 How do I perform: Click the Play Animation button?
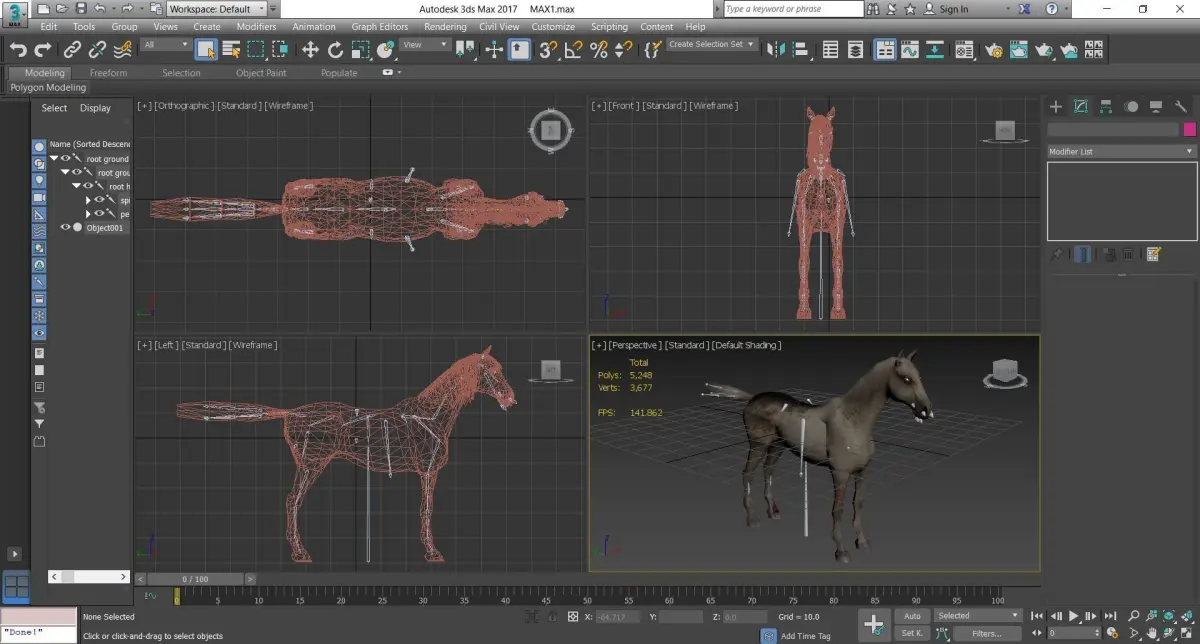tap(1074, 616)
